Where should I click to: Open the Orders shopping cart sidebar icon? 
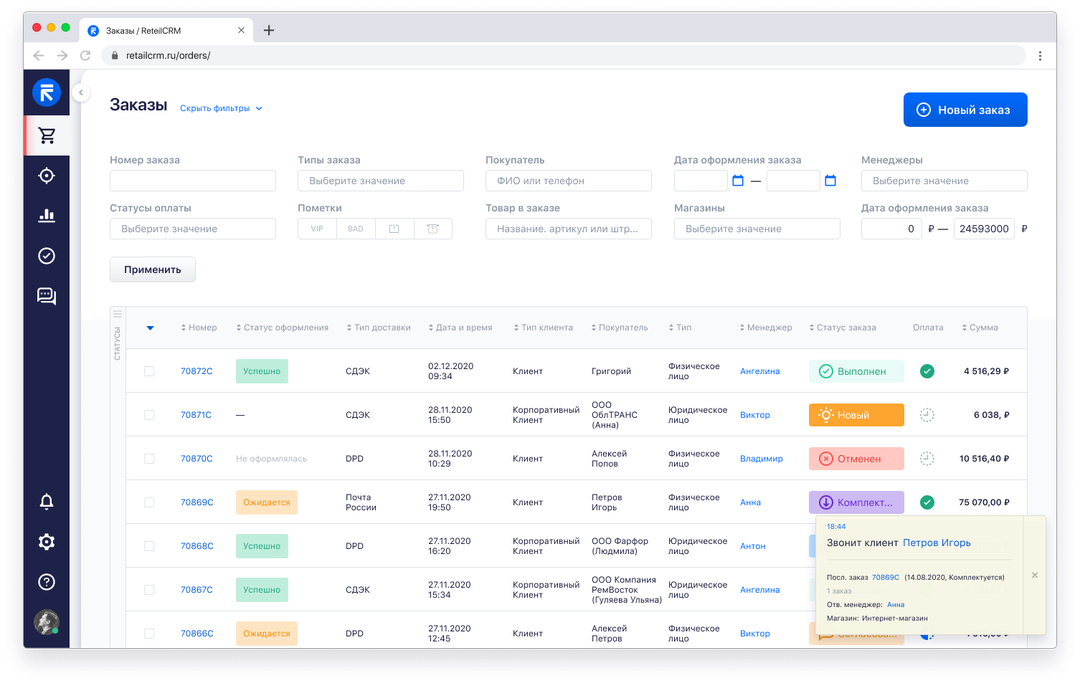point(46,136)
